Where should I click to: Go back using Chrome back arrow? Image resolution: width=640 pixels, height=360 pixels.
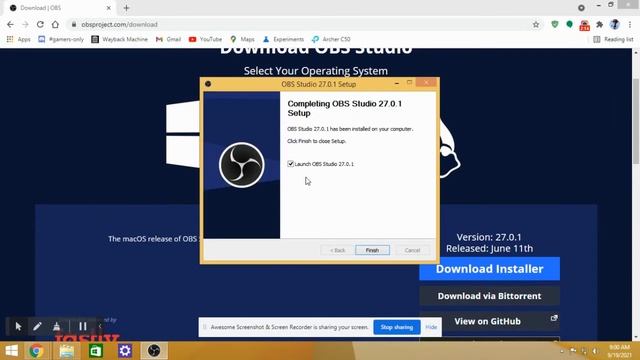click(10, 24)
